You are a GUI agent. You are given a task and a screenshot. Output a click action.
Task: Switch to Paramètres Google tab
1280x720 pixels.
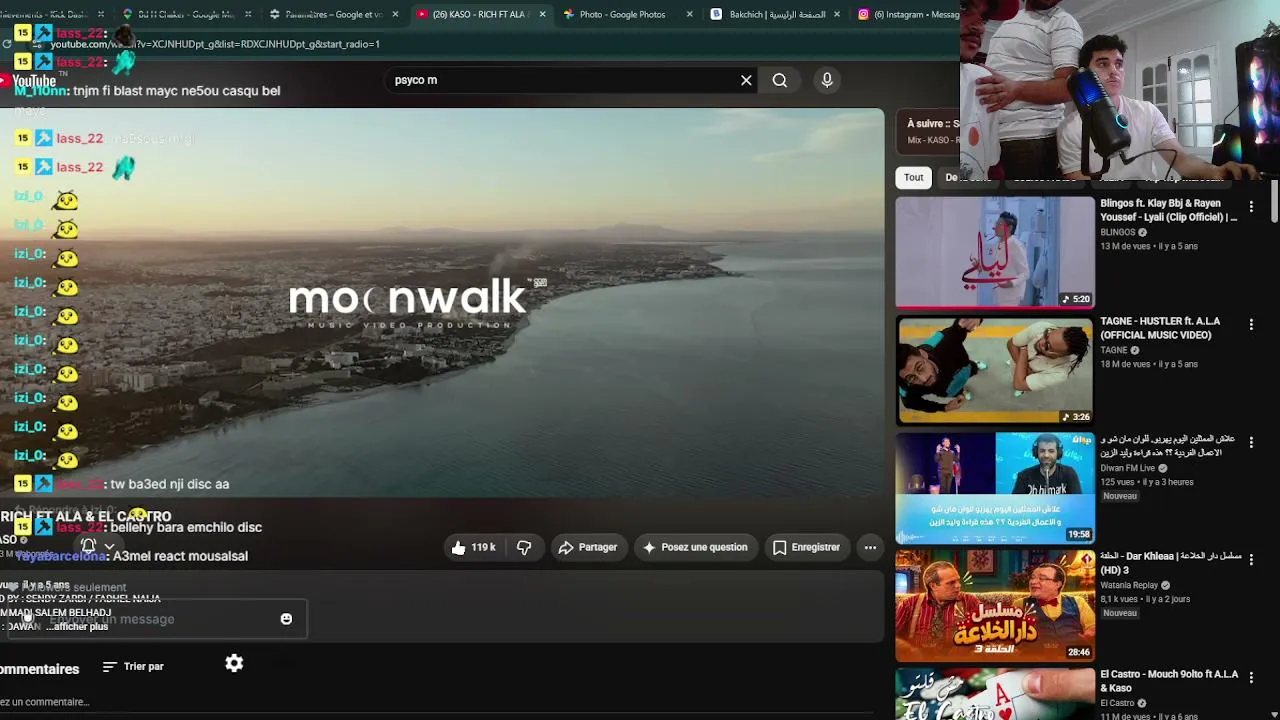click(333, 14)
